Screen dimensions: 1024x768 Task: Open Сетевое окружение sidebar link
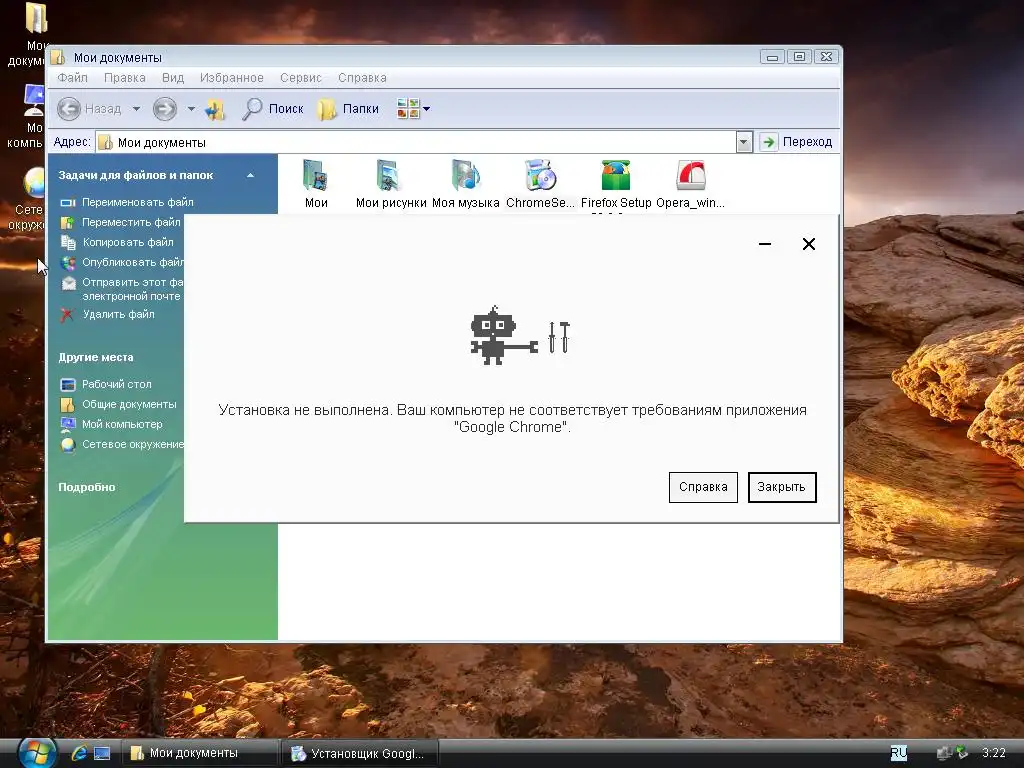[x=133, y=444]
